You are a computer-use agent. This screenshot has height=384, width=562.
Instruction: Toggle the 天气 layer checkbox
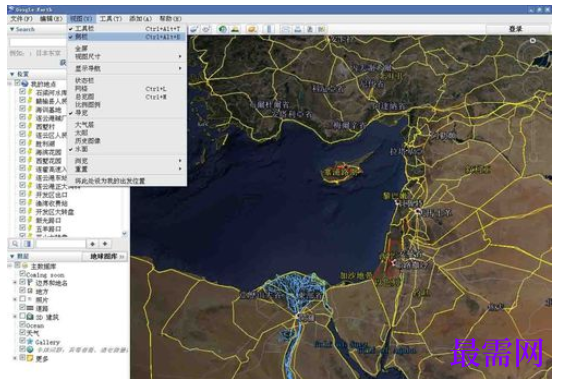click(x=23, y=333)
